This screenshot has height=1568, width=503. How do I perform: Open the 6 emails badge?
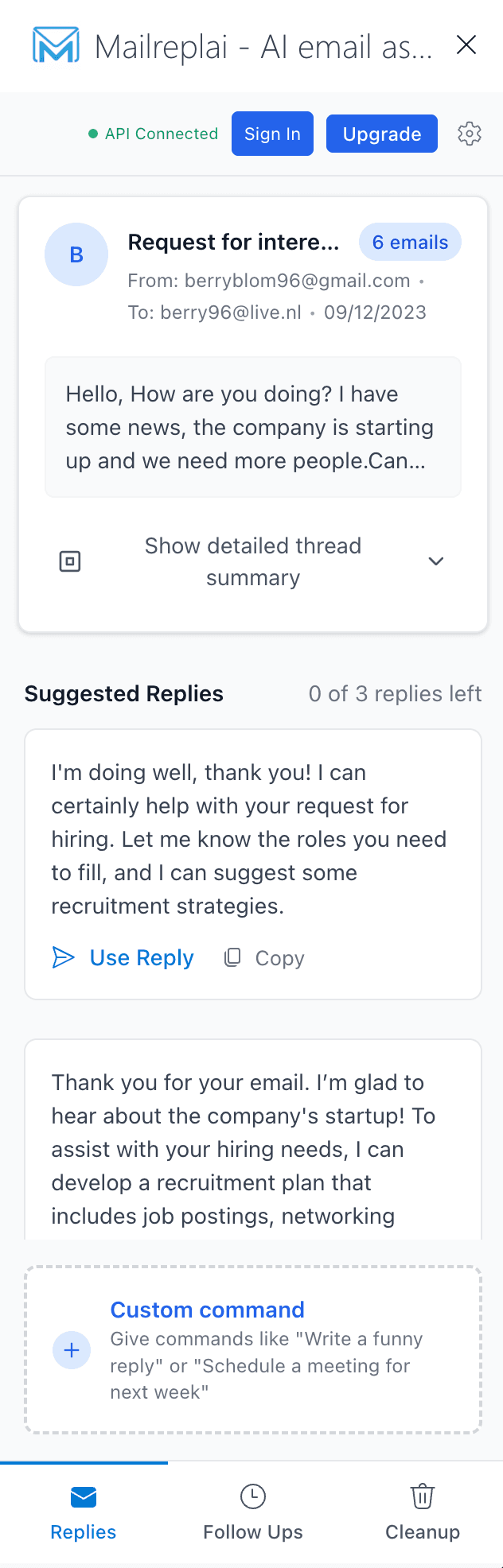click(x=410, y=243)
